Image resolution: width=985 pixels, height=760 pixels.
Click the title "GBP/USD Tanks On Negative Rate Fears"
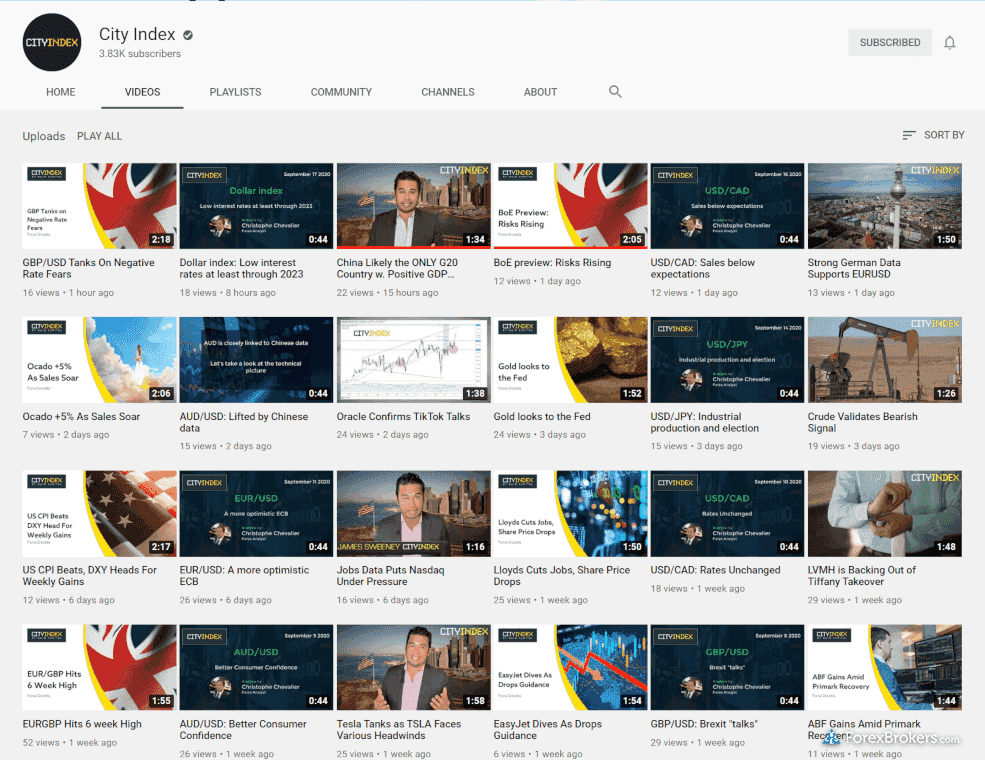[x=89, y=268]
